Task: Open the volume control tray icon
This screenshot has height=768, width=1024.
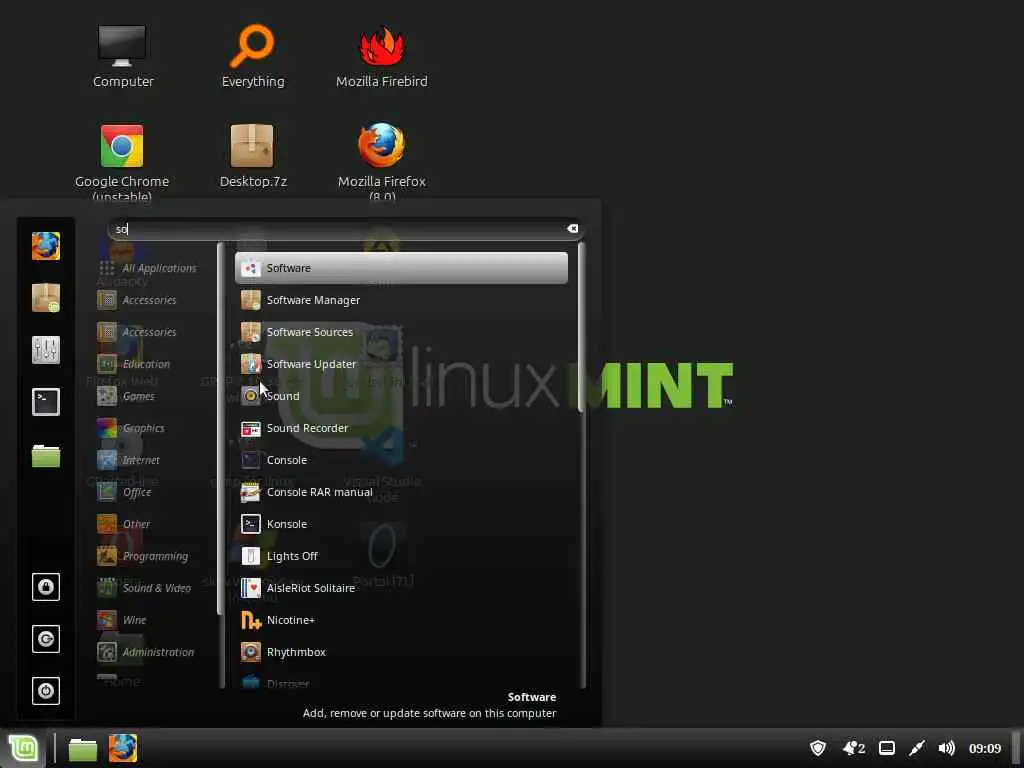Action: point(946,748)
